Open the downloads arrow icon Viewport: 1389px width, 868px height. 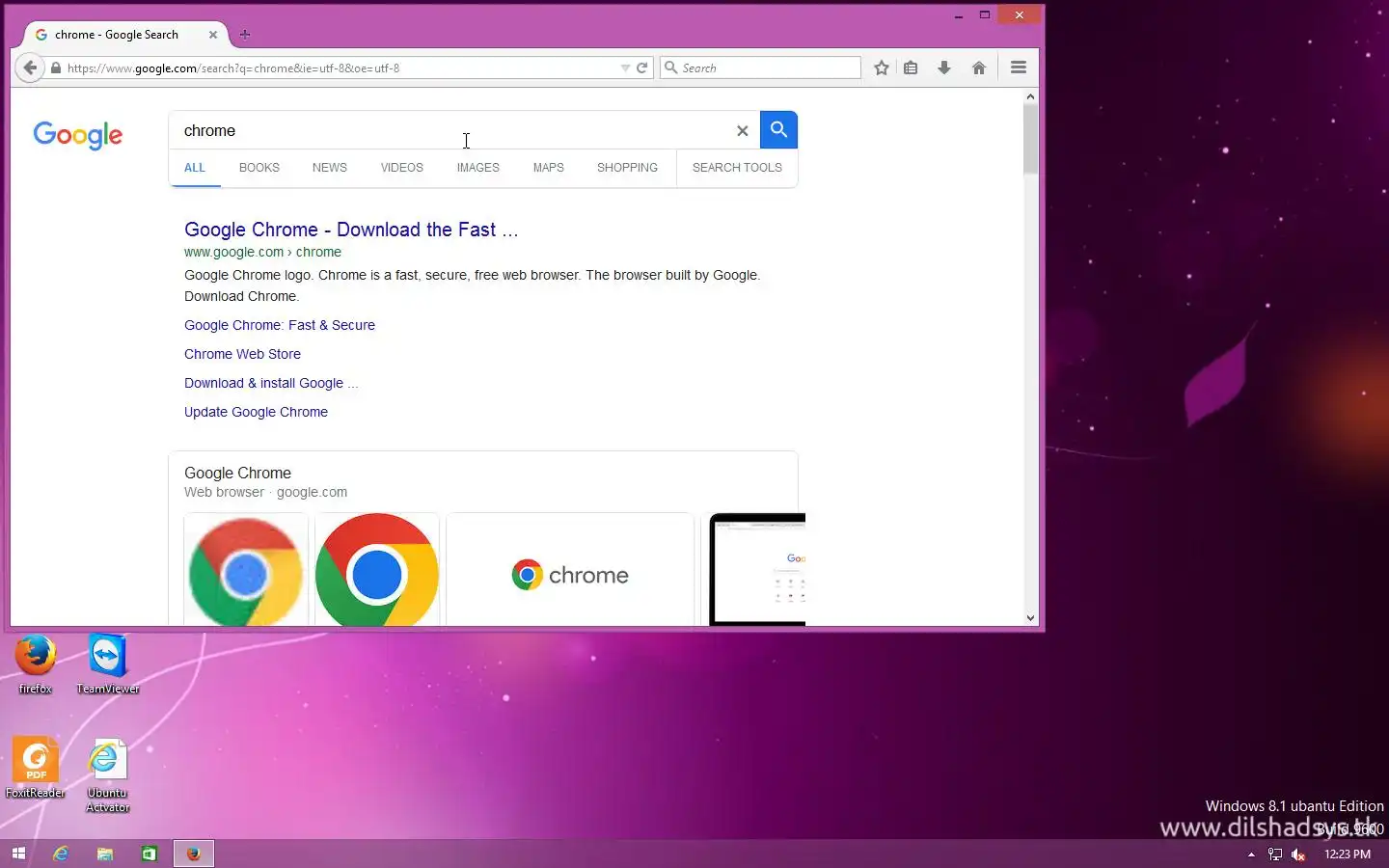click(x=944, y=68)
